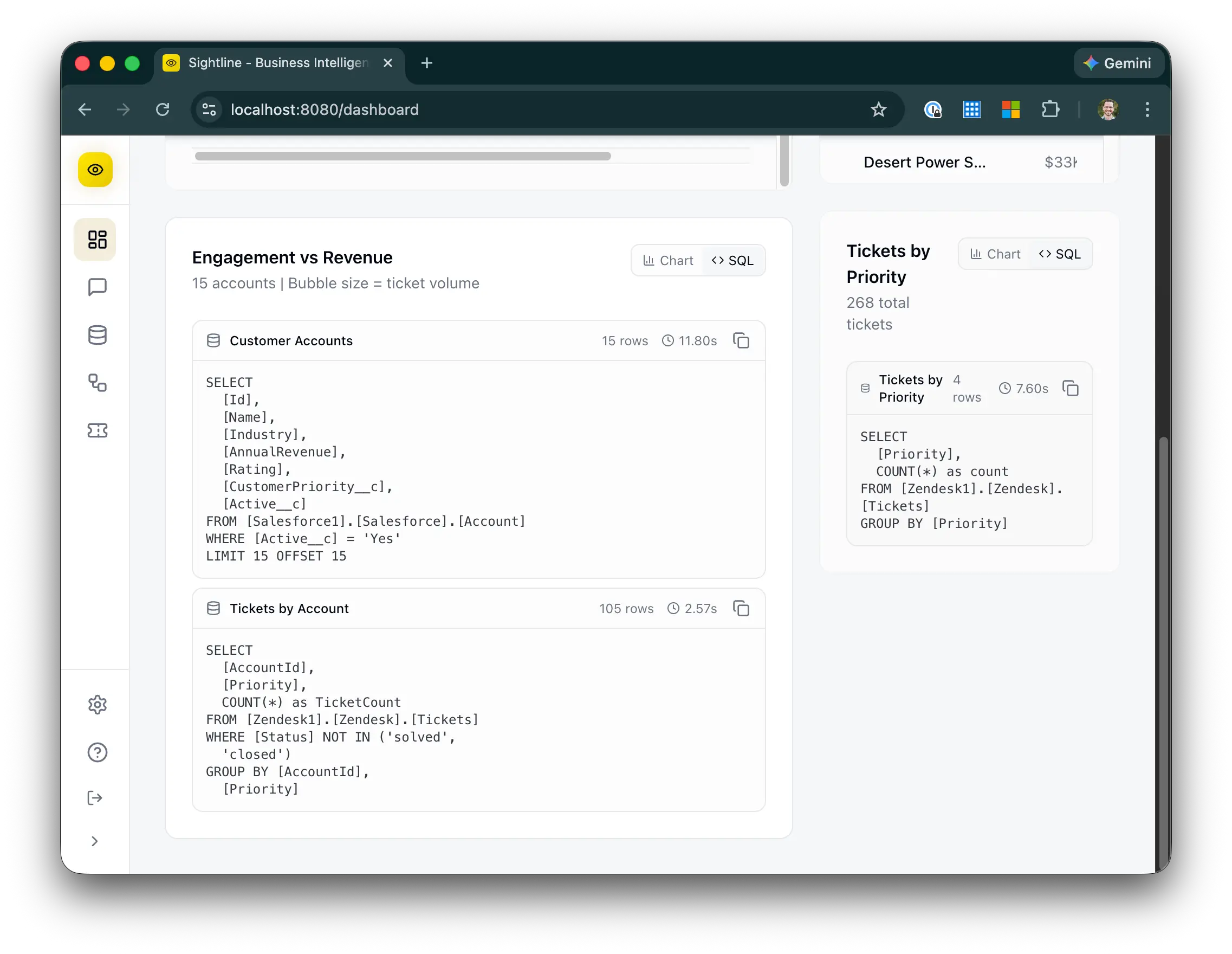Select SQL view for Engagement vs Revenue
Screen dimensions: 1232x954
point(733,260)
